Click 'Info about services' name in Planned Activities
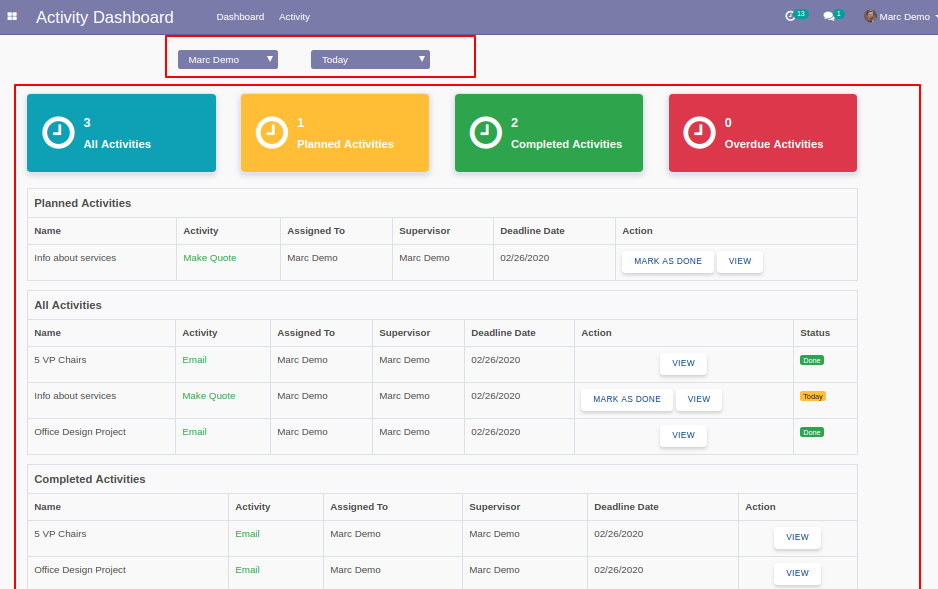938x589 pixels. coord(75,258)
